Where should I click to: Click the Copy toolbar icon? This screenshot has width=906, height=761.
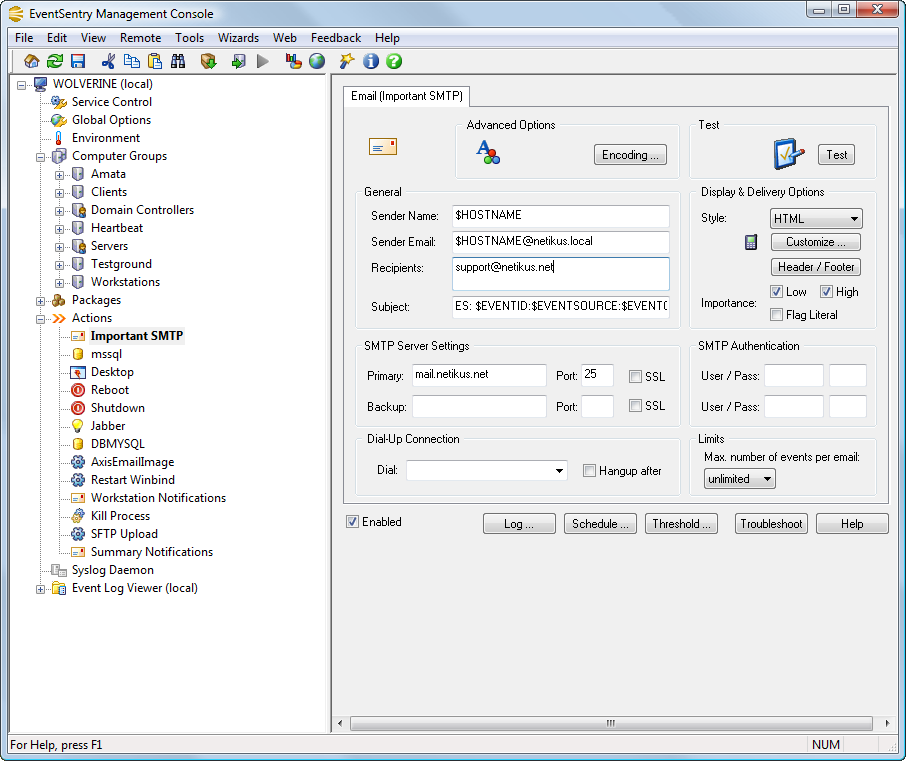click(x=132, y=61)
